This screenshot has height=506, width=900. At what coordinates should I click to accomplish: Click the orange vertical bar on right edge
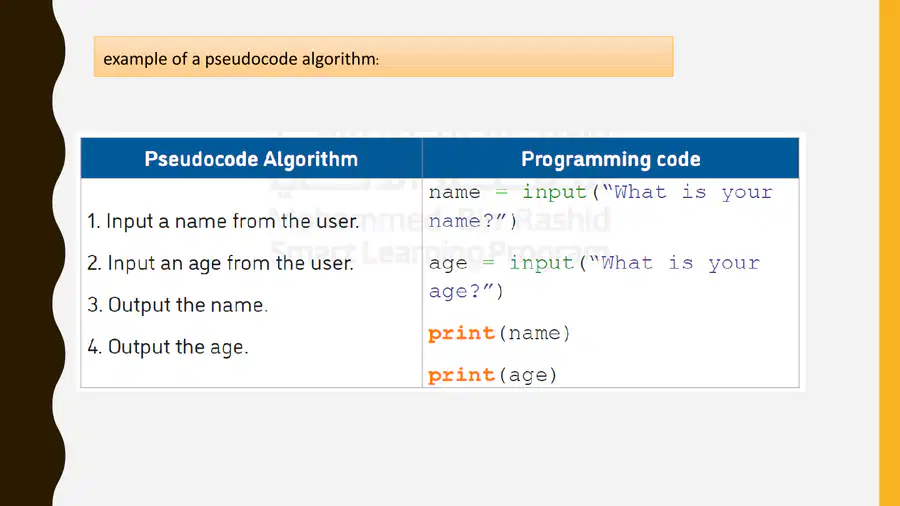coord(889,253)
